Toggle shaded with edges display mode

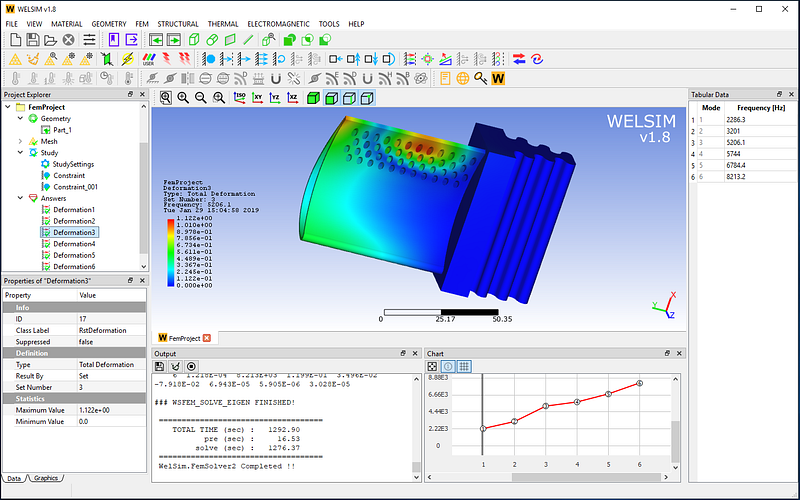click(x=332, y=98)
